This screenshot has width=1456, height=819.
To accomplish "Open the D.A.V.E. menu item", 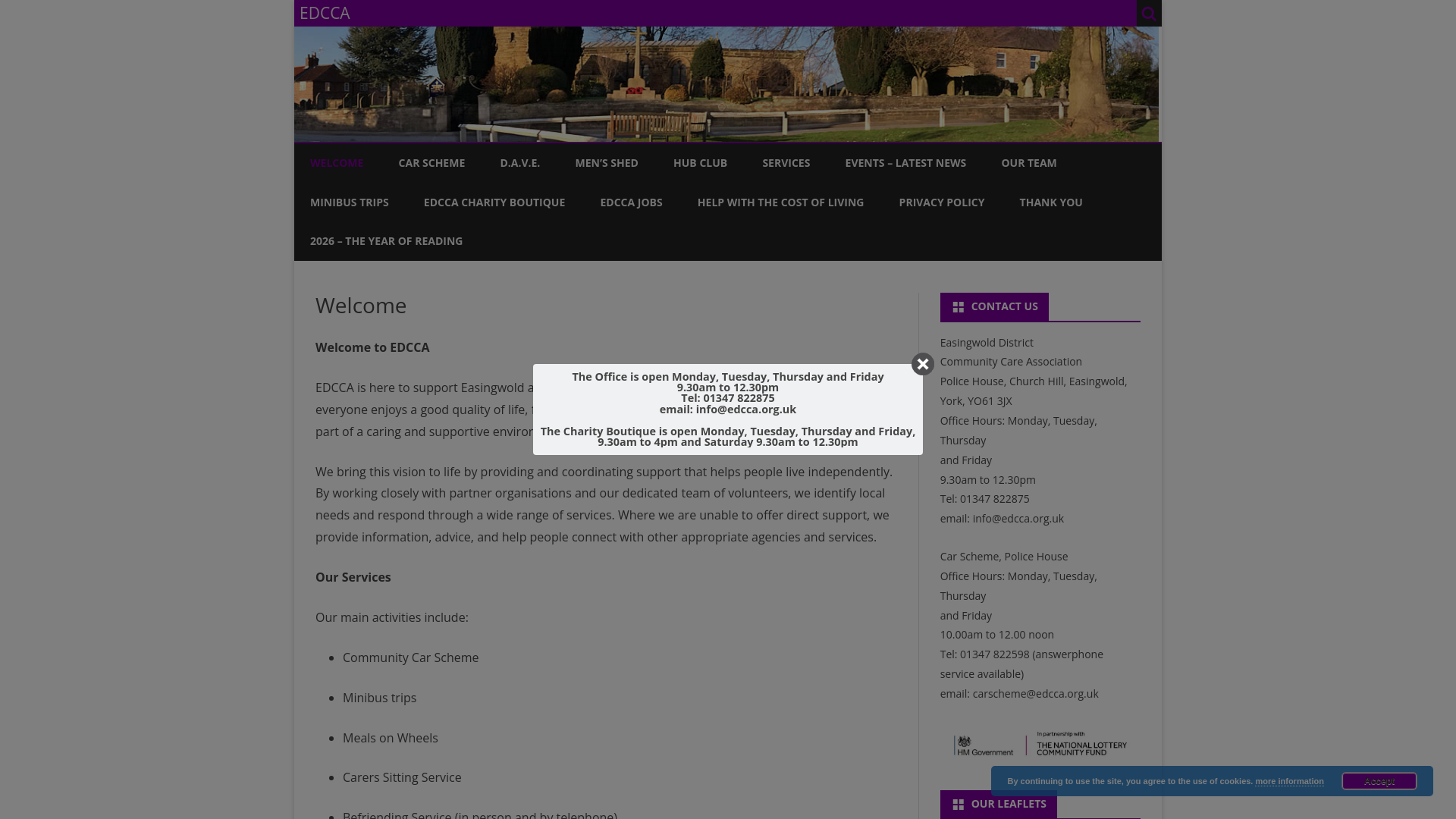I will click(520, 163).
